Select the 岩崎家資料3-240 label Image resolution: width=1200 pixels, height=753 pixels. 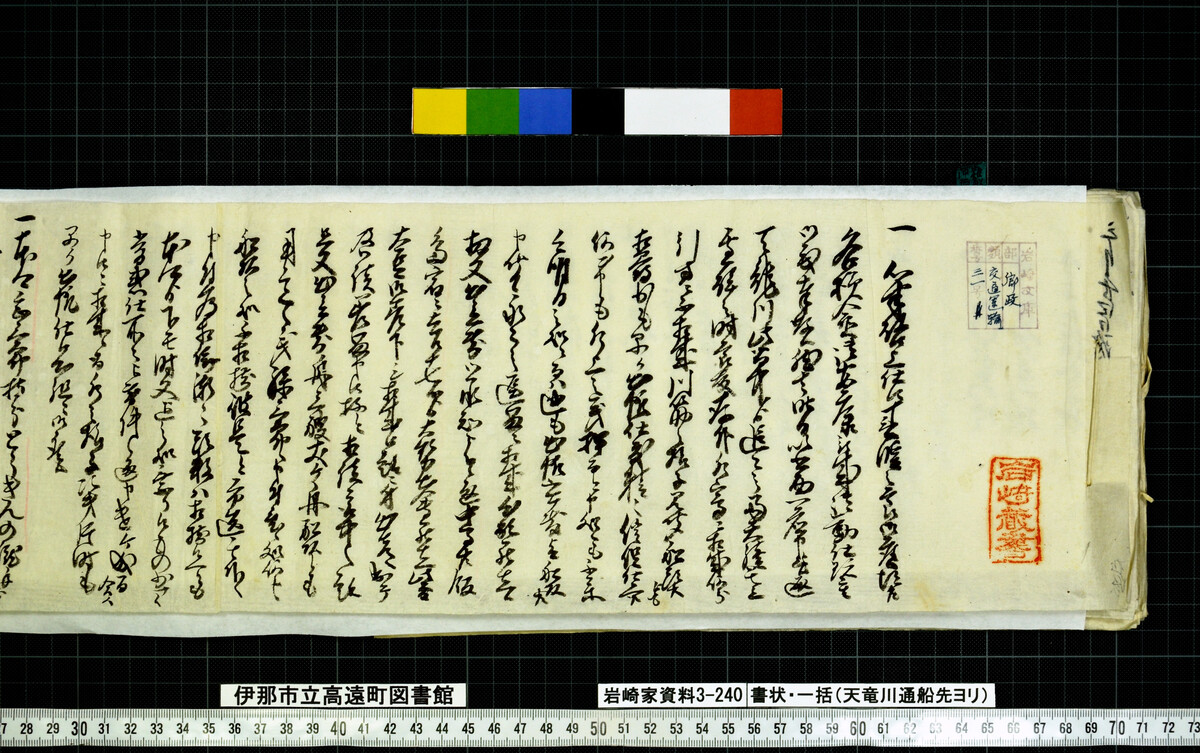click(671, 695)
